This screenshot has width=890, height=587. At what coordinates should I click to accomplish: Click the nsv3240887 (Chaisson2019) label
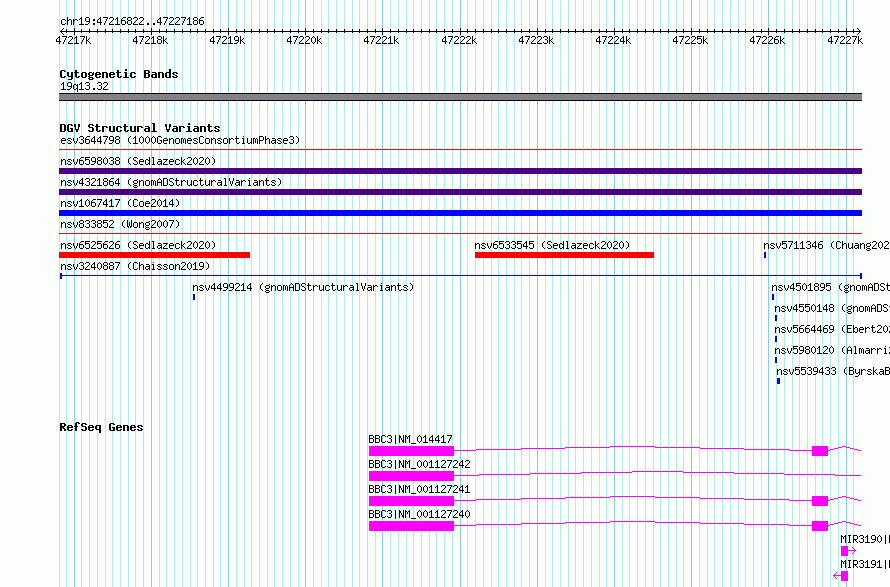[135, 266]
